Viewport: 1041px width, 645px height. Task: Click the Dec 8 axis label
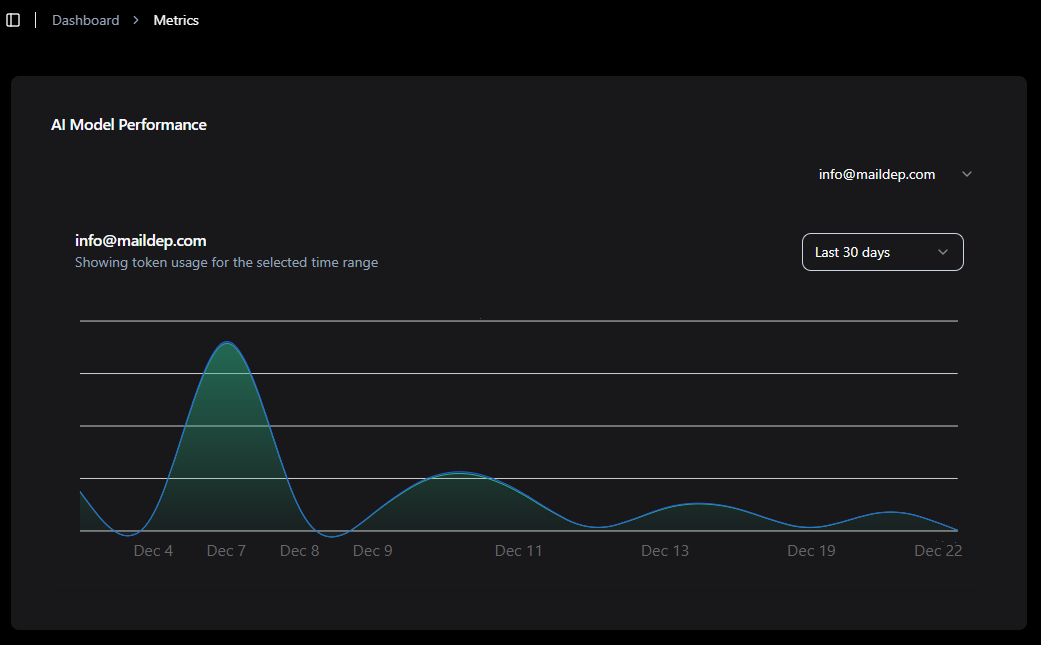(x=299, y=551)
